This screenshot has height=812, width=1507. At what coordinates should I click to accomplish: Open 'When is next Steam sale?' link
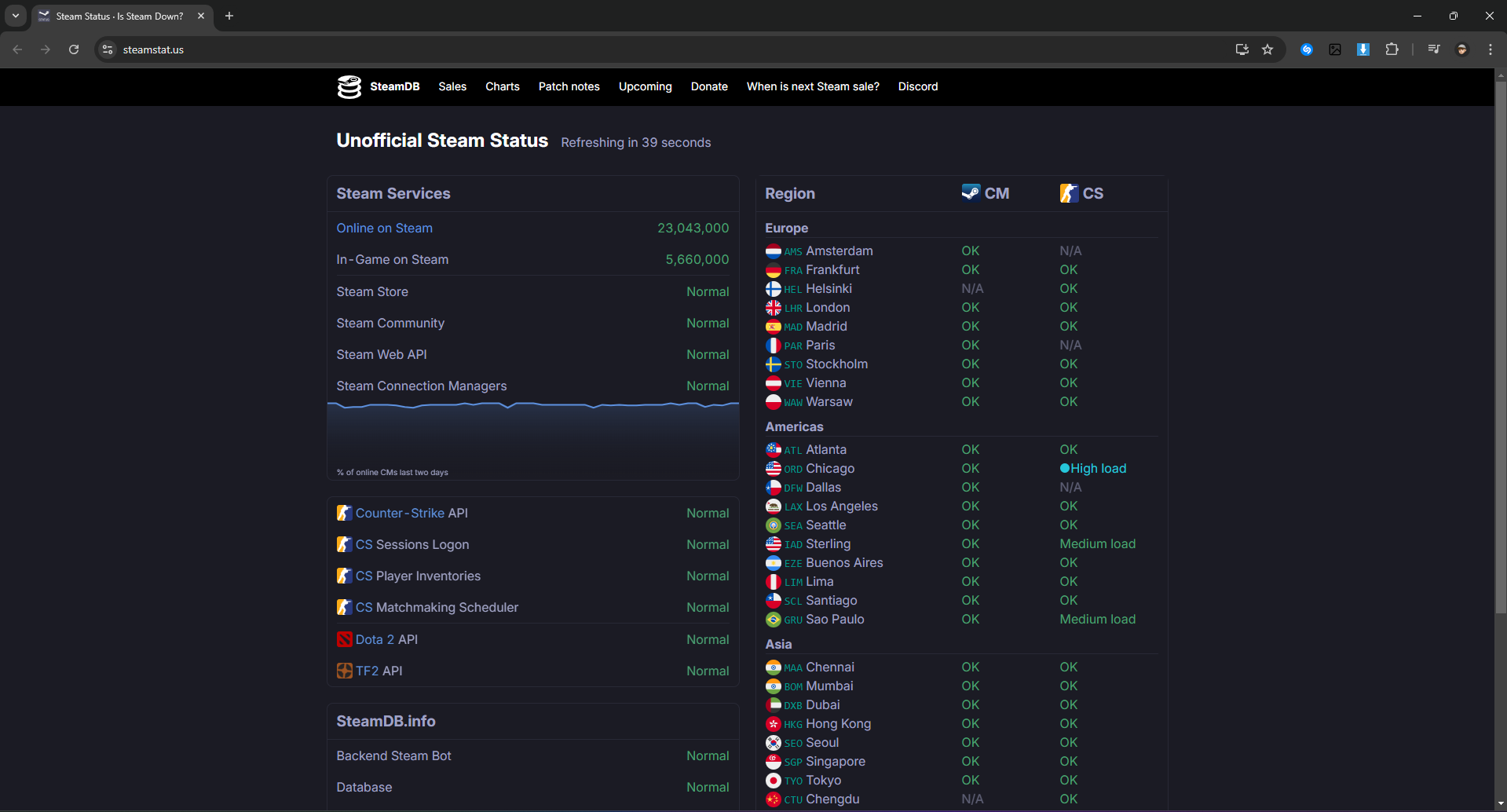point(813,86)
